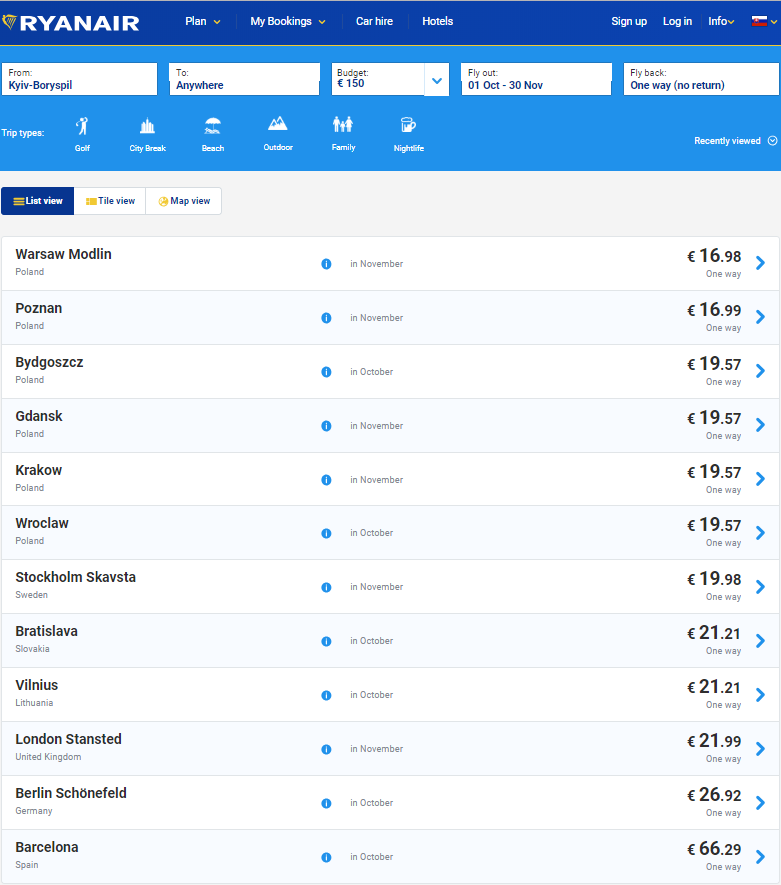
Task: Select the Wroclaw destination name
Action: tap(42, 523)
